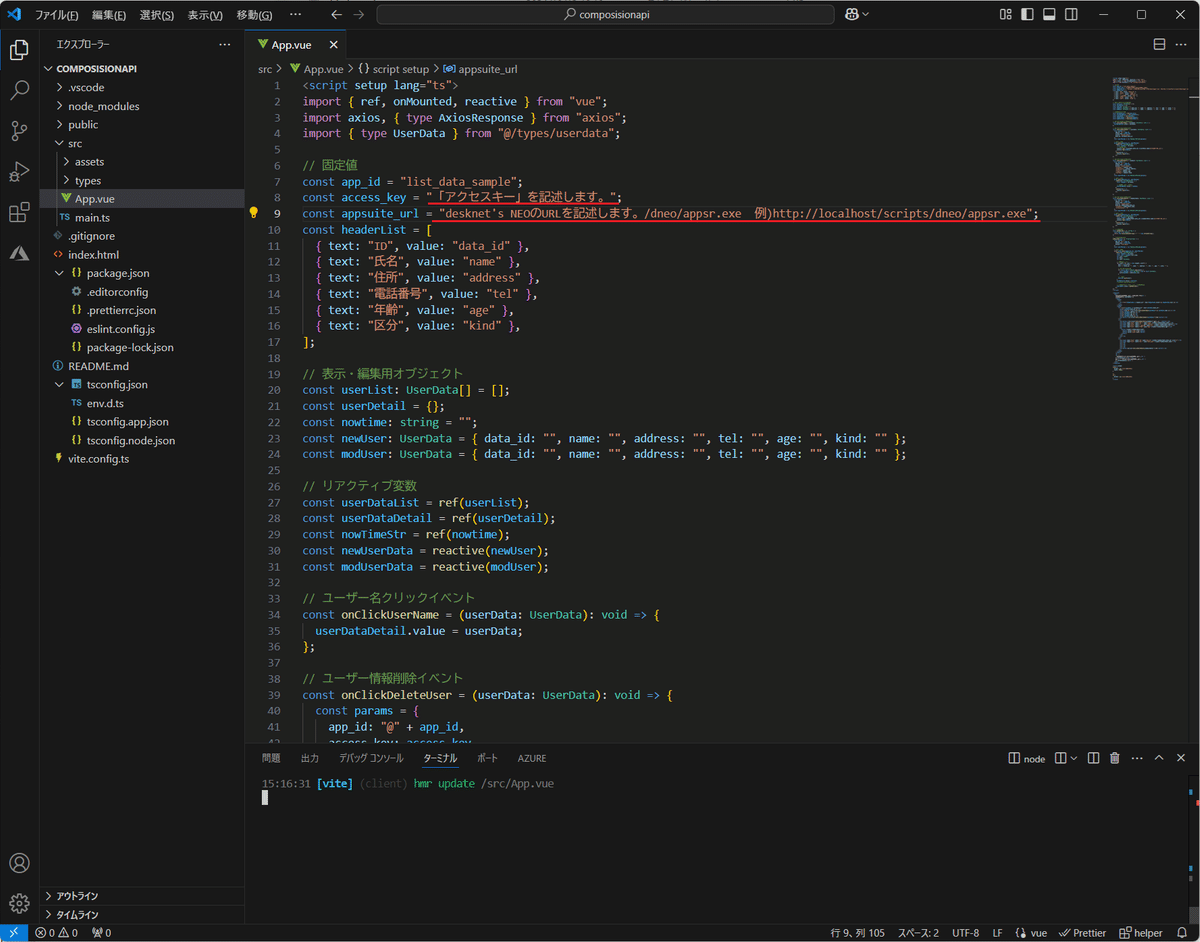Open the Azure view in the Activity Bar

[18, 253]
